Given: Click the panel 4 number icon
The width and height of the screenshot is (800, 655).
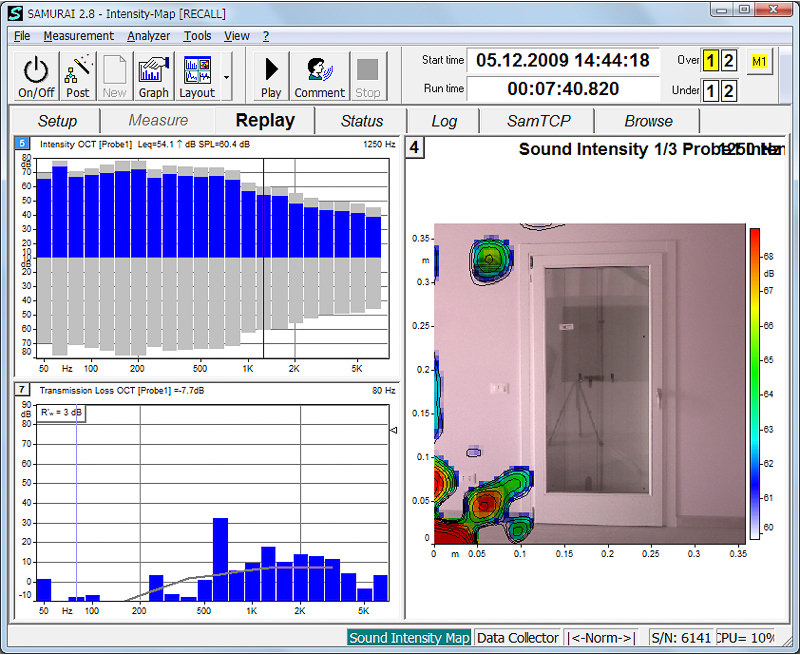Looking at the screenshot, I should click(415, 148).
